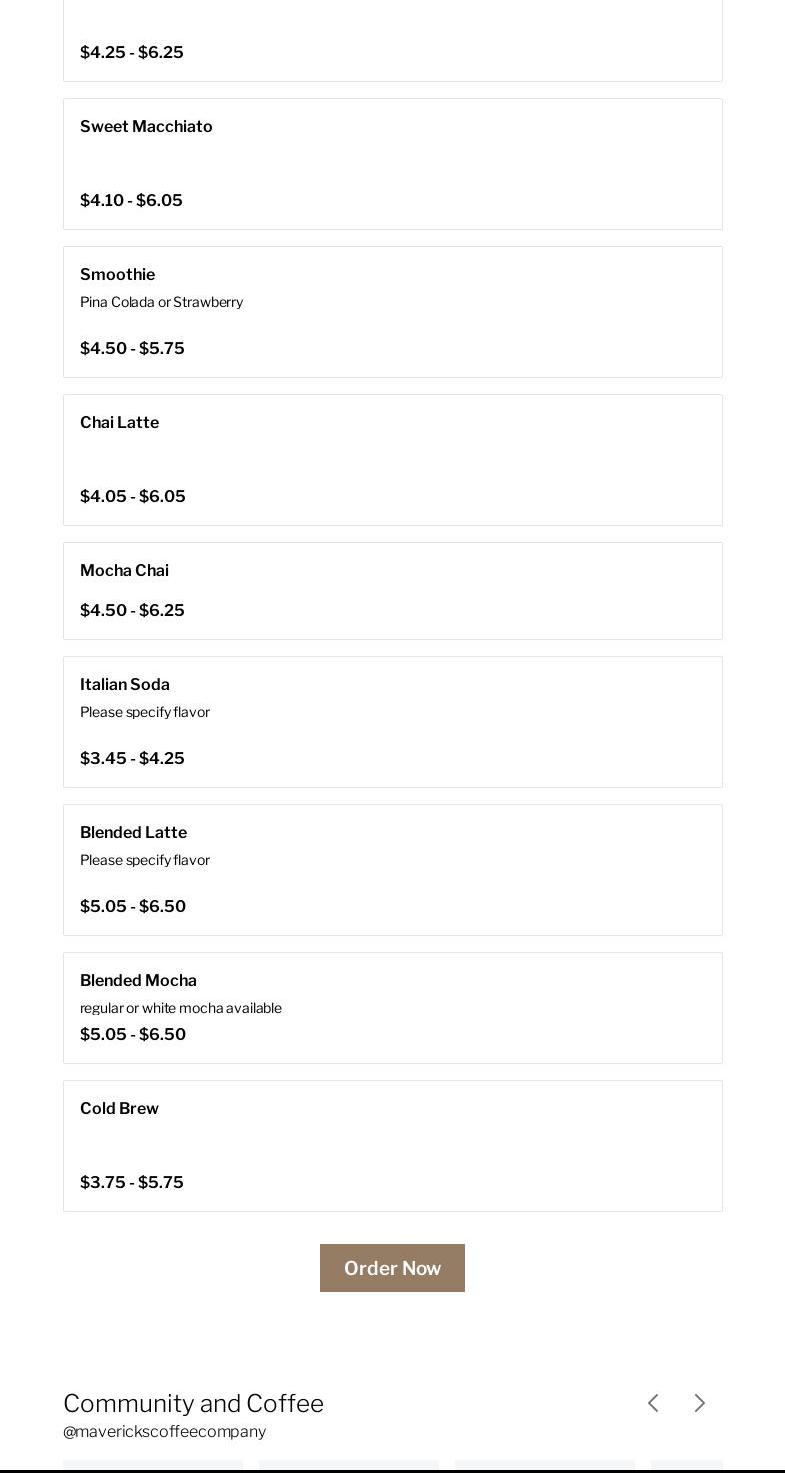Click the Community and Coffee heading
785x1473 pixels.
pos(193,1403)
